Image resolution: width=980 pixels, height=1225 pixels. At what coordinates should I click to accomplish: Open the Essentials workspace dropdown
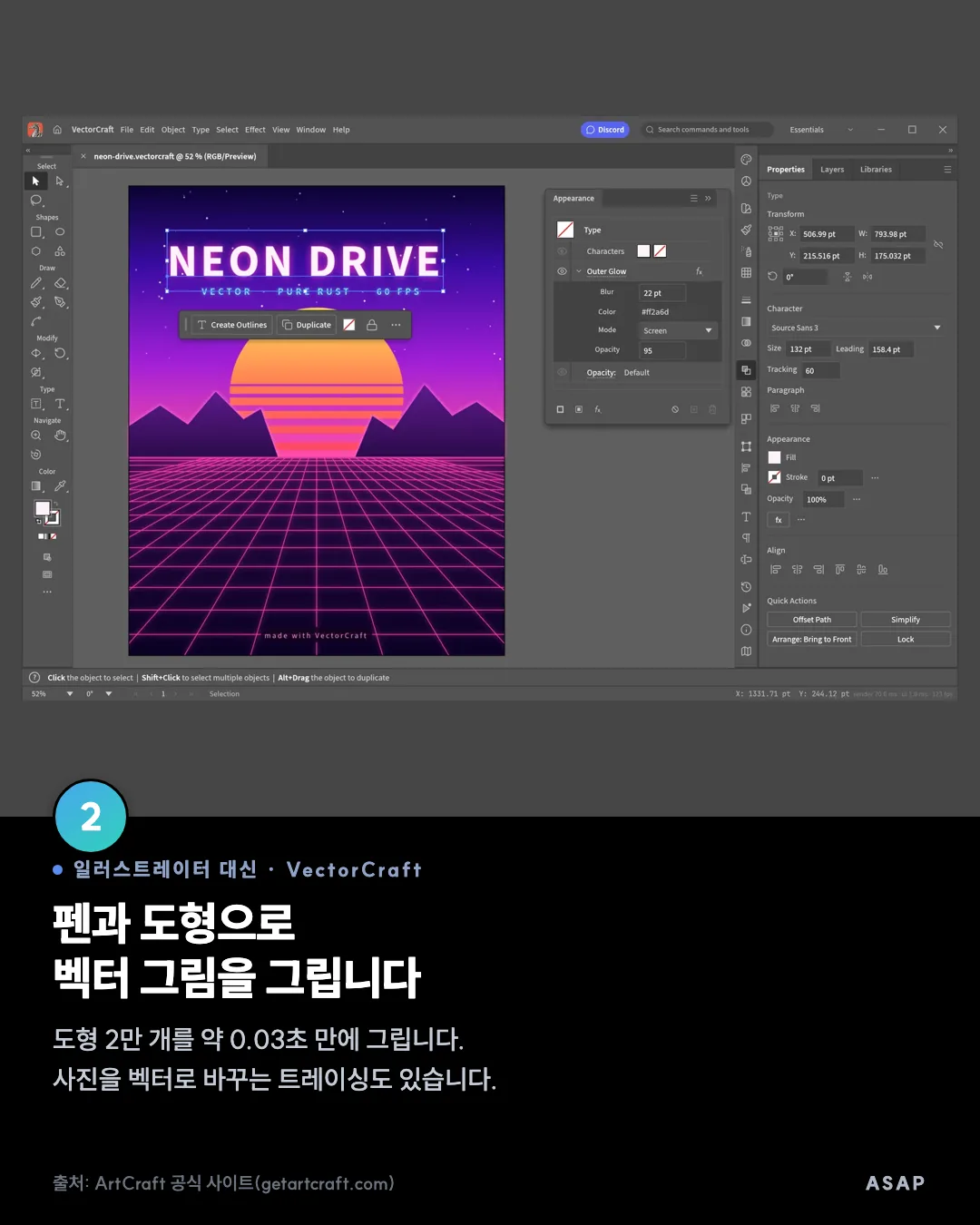click(x=821, y=130)
